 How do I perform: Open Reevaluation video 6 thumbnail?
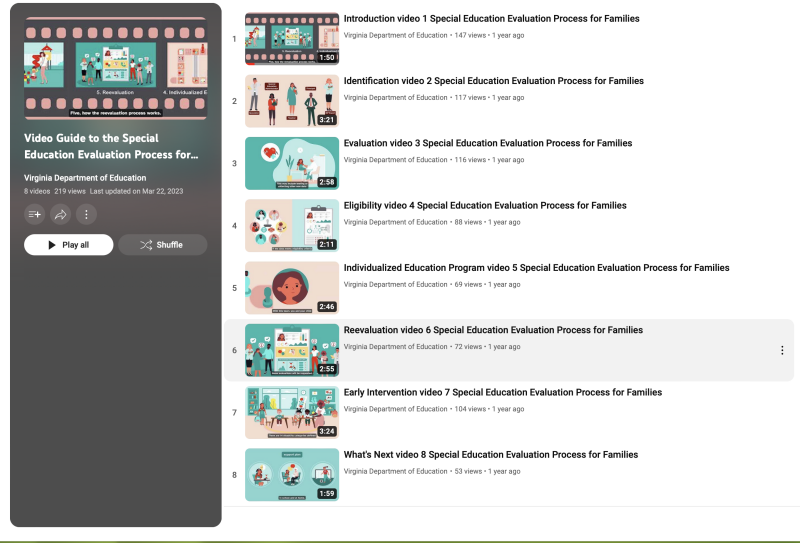(292, 350)
